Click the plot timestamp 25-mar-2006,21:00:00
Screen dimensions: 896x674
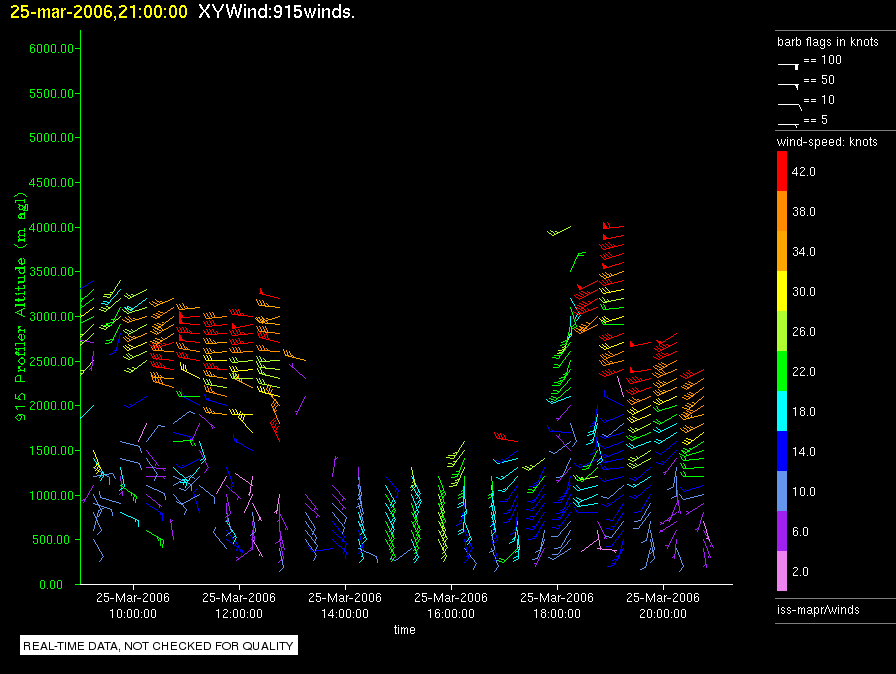click(x=99, y=11)
